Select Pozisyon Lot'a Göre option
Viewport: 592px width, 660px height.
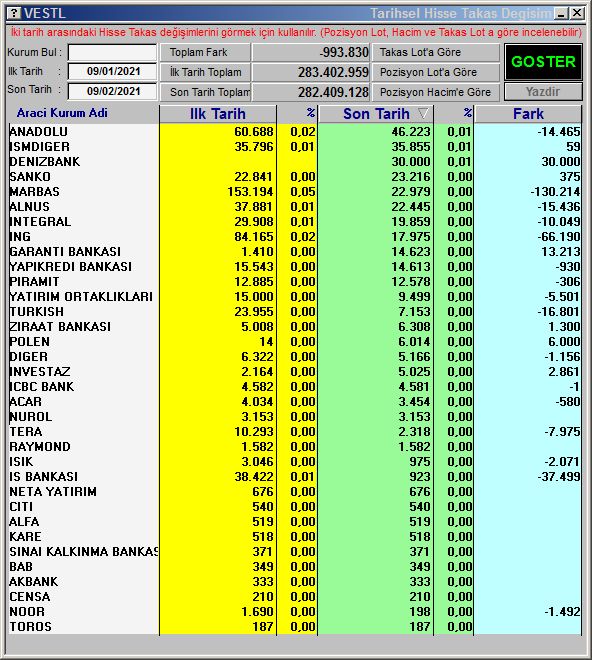(x=435, y=72)
